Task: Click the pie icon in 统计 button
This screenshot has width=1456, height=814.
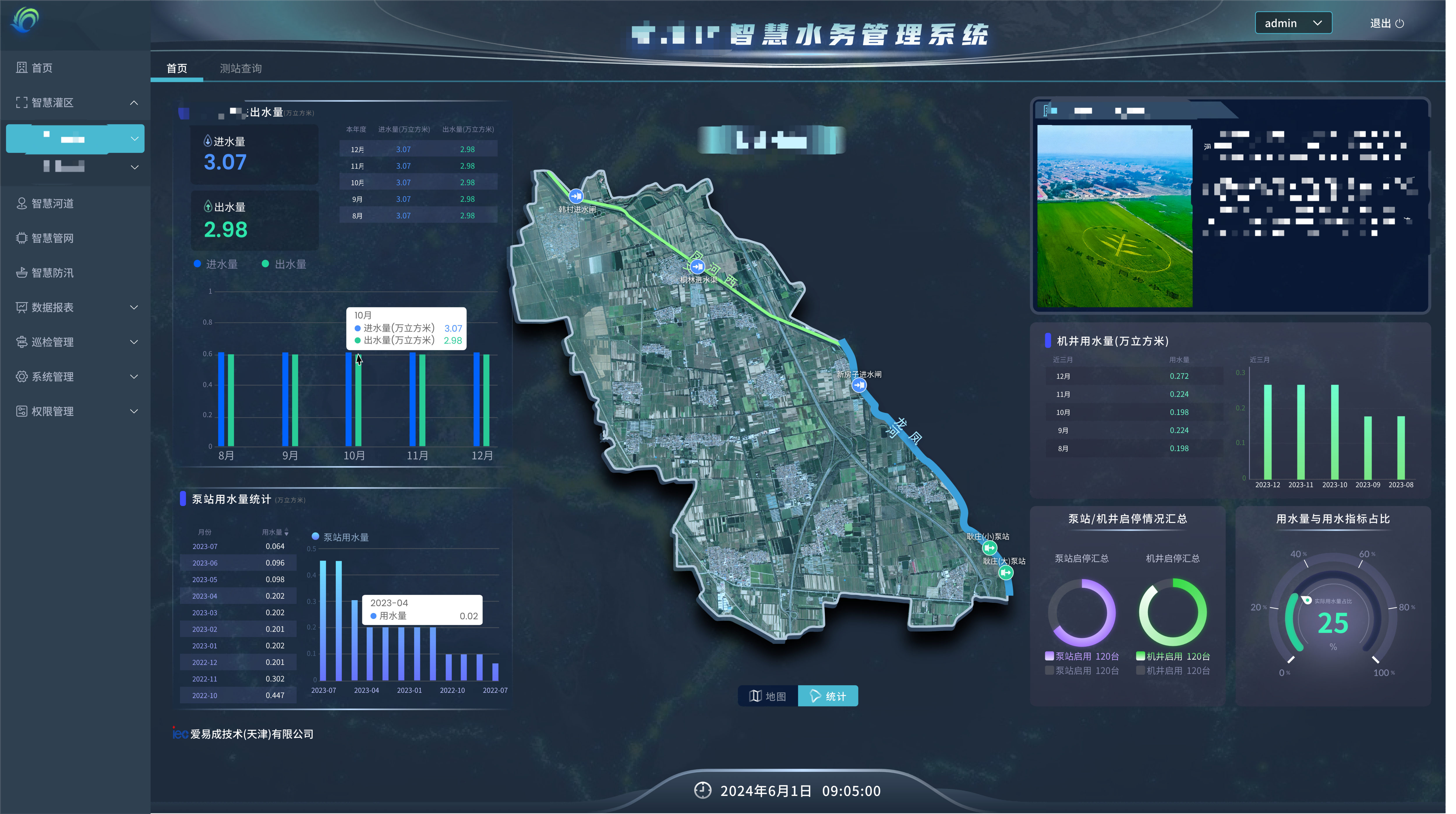Action: [x=815, y=696]
